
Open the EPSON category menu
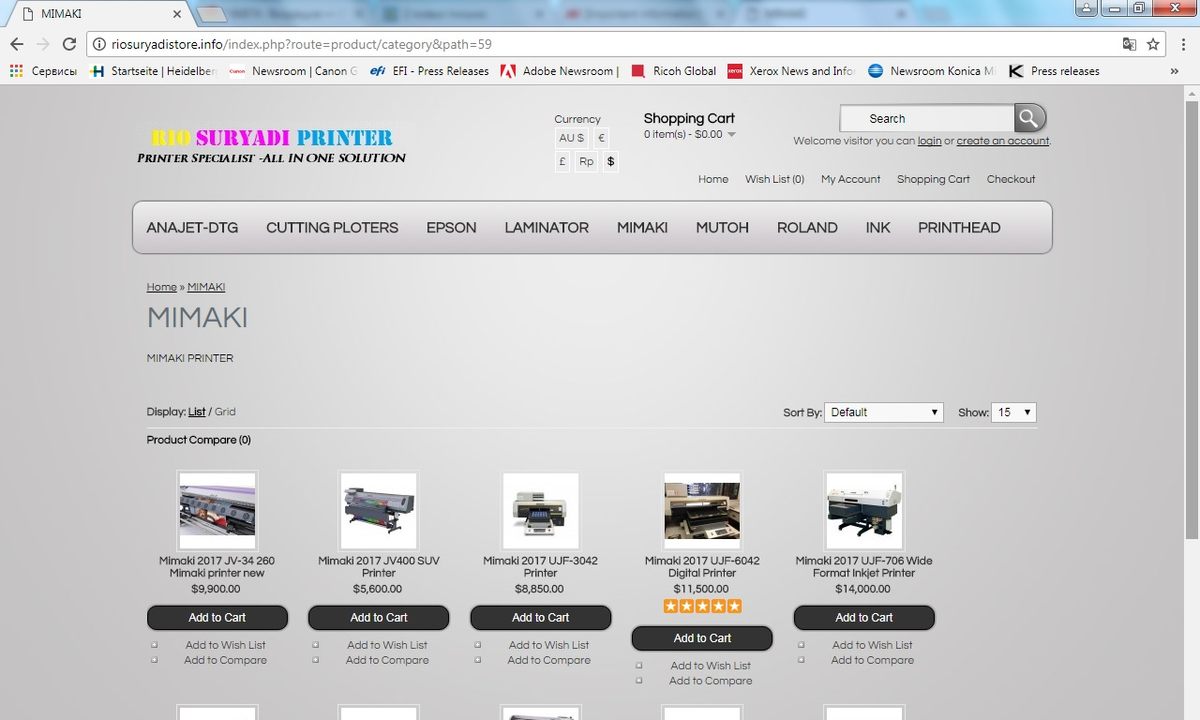coord(451,228)
